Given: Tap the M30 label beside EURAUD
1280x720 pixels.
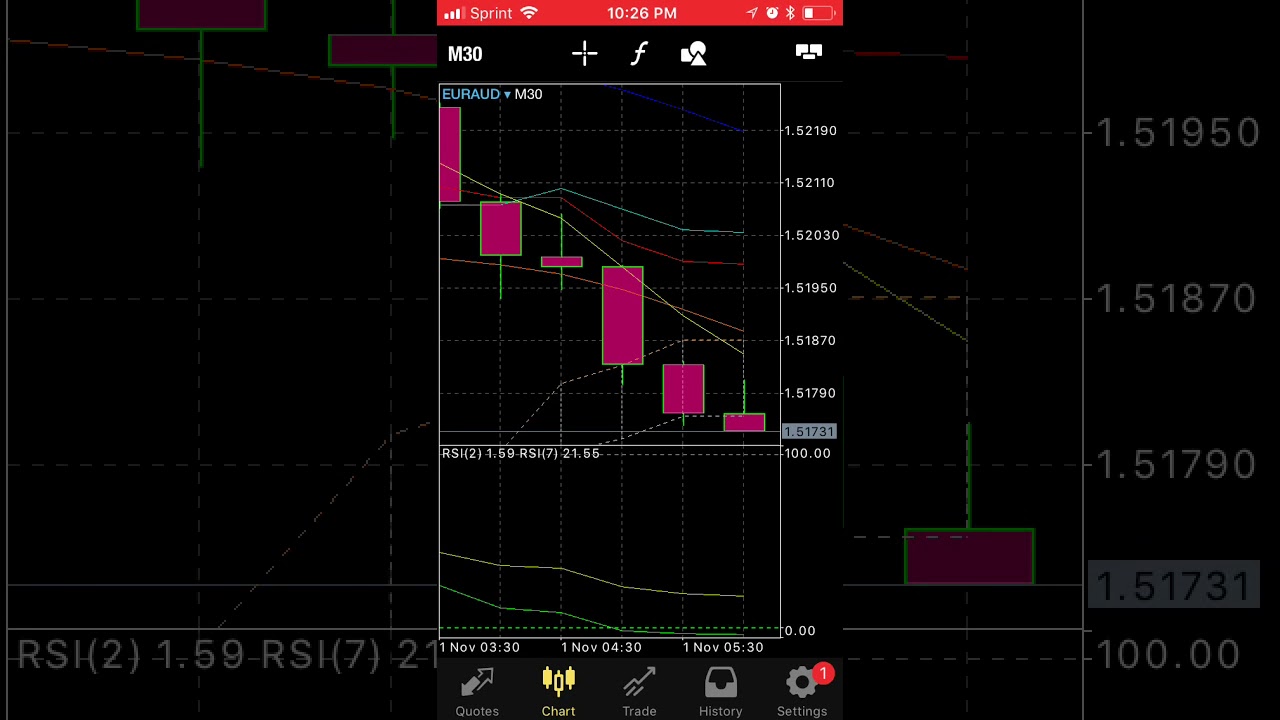Looking at the screenshot, I should click(528, 94).
